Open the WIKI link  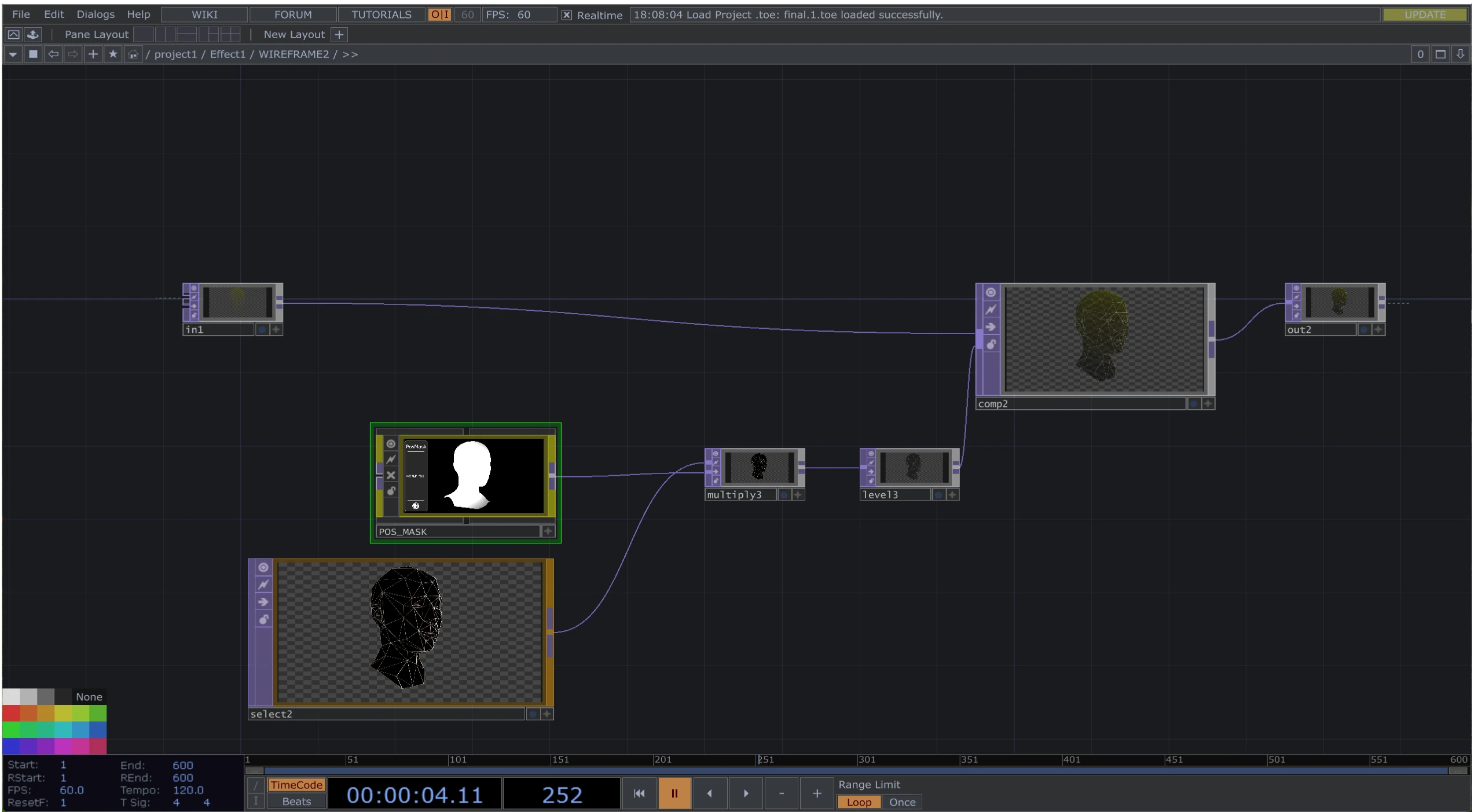pyautogui.click(x=204, y=14)
